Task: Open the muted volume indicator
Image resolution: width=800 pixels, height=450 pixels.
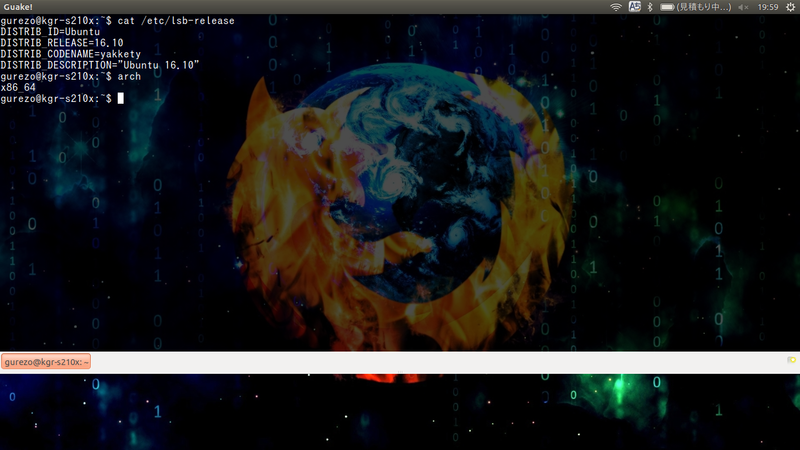Action: (x=743, y=7)
